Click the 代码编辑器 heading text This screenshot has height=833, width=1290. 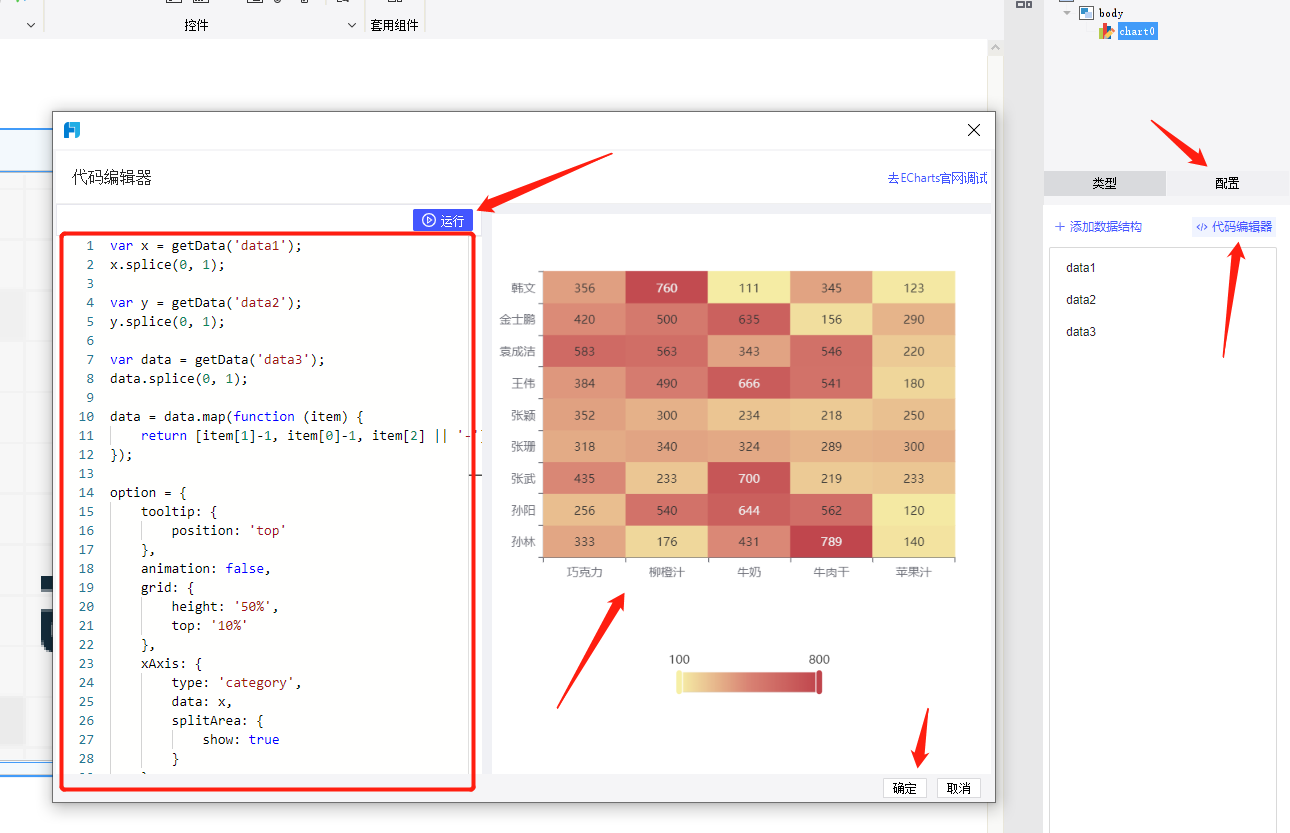(x=112, y=178)
